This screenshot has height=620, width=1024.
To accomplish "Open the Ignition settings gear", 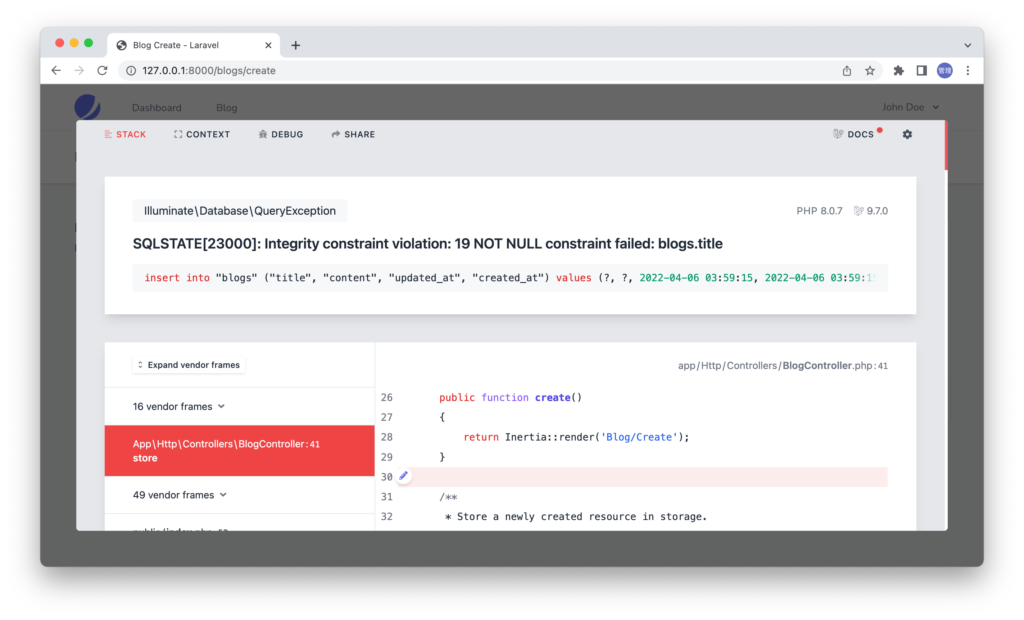I will pos(907,133).
